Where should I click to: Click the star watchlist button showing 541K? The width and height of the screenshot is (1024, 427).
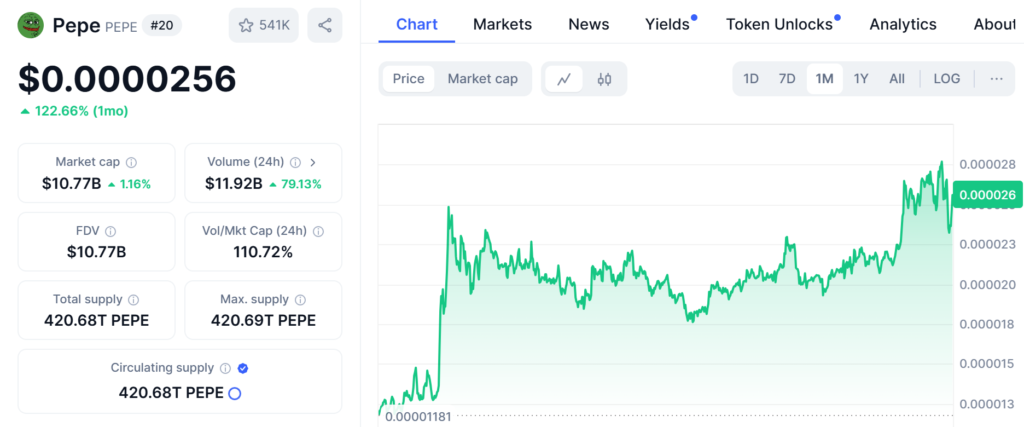tap(263, 25)
